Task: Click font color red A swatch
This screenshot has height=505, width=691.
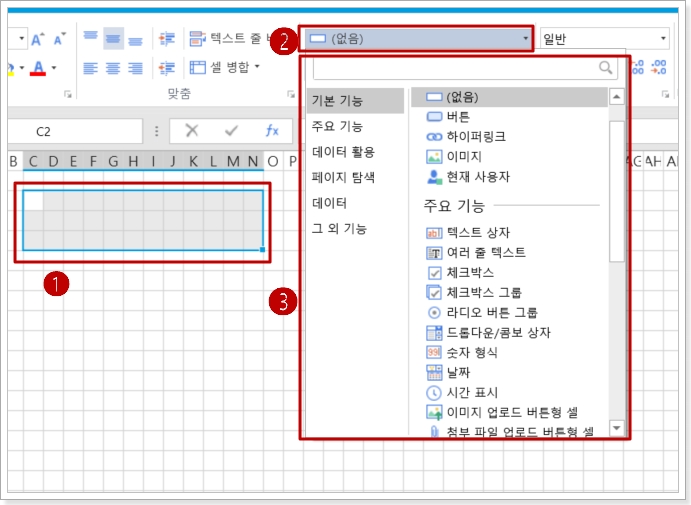Action: click(37, 68)
